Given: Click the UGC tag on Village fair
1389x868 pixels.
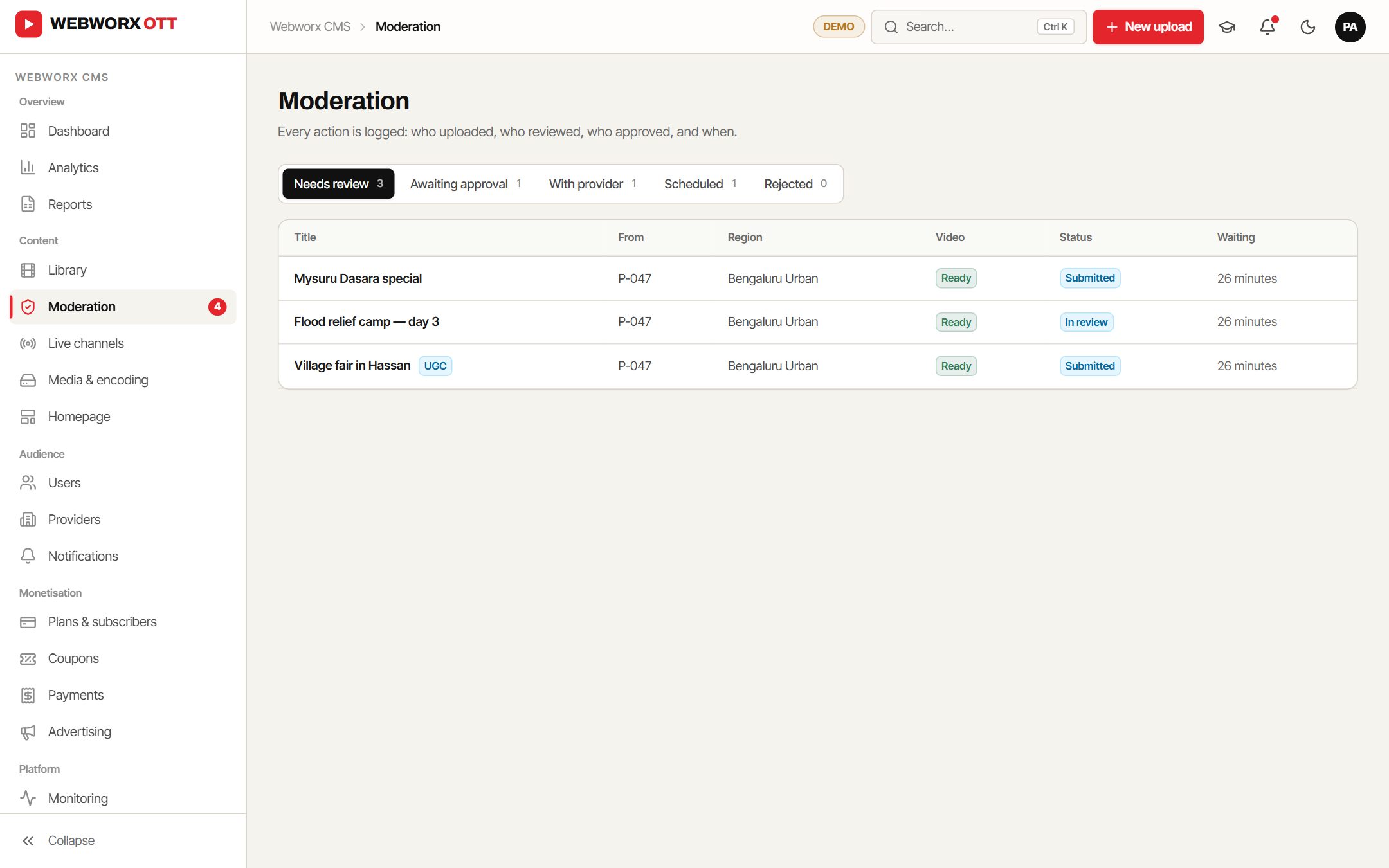Looking at the screenshot, I should pyautogui.click(x=435, y=366).
